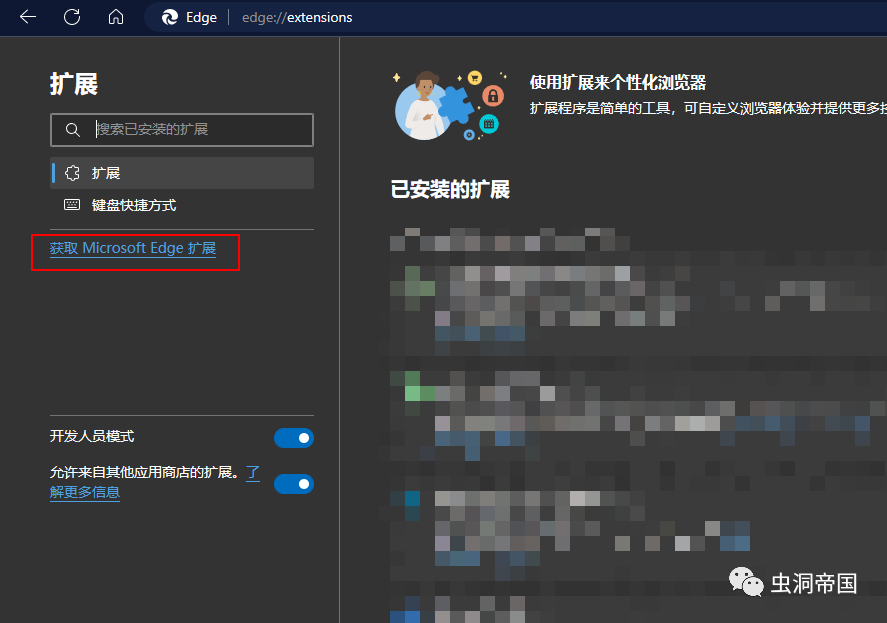The width and height of the screenshot is (887, 623).
Task: Open 获取 Microsoft Edge 扩展 link
Action: pos(133,248)
